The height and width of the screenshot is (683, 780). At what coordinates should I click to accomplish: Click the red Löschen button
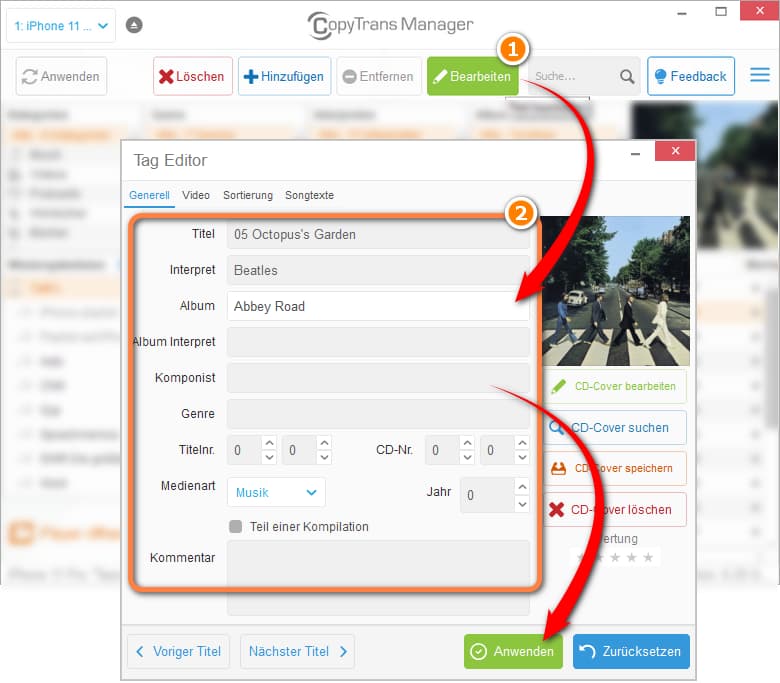pyautogui.click(x=193, y=76)
